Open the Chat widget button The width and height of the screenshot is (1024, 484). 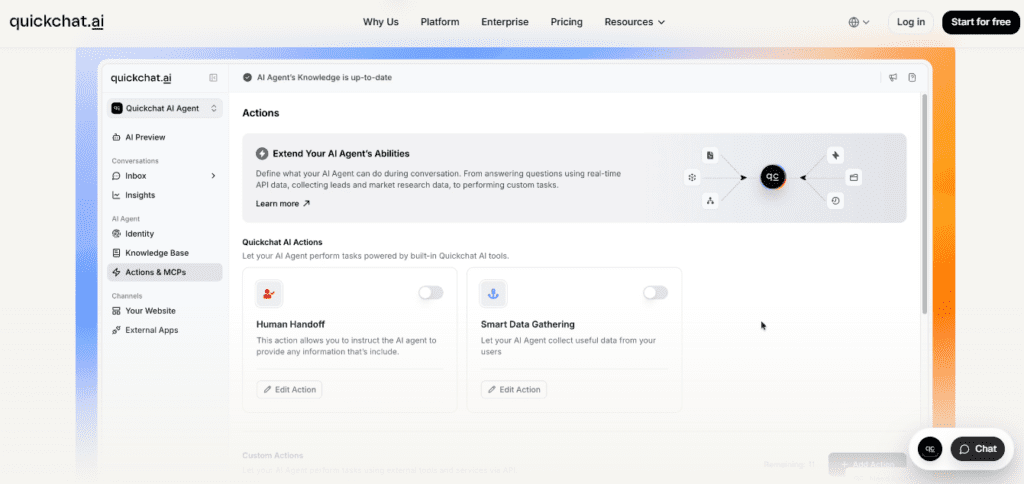pyautogui.click(x=978, y=449)
